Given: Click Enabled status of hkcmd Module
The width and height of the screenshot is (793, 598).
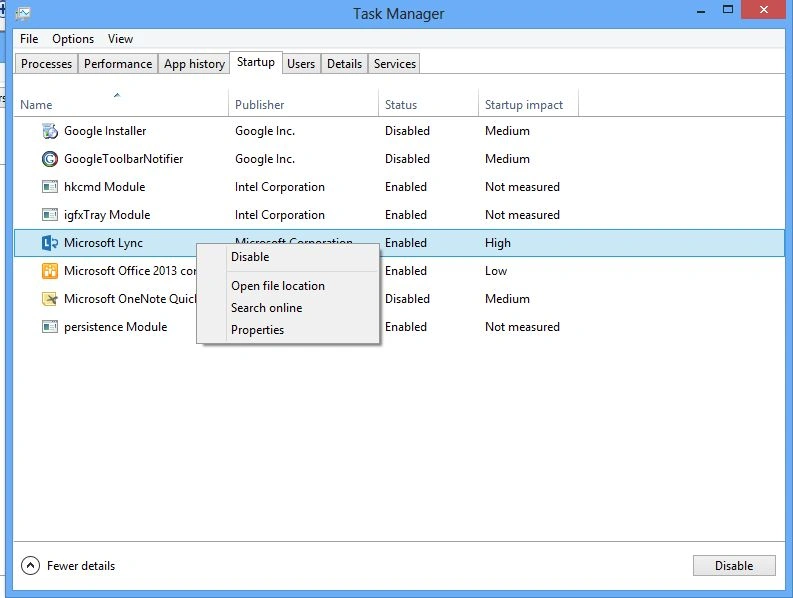Looking at the screenshot, I should [406, 187].
